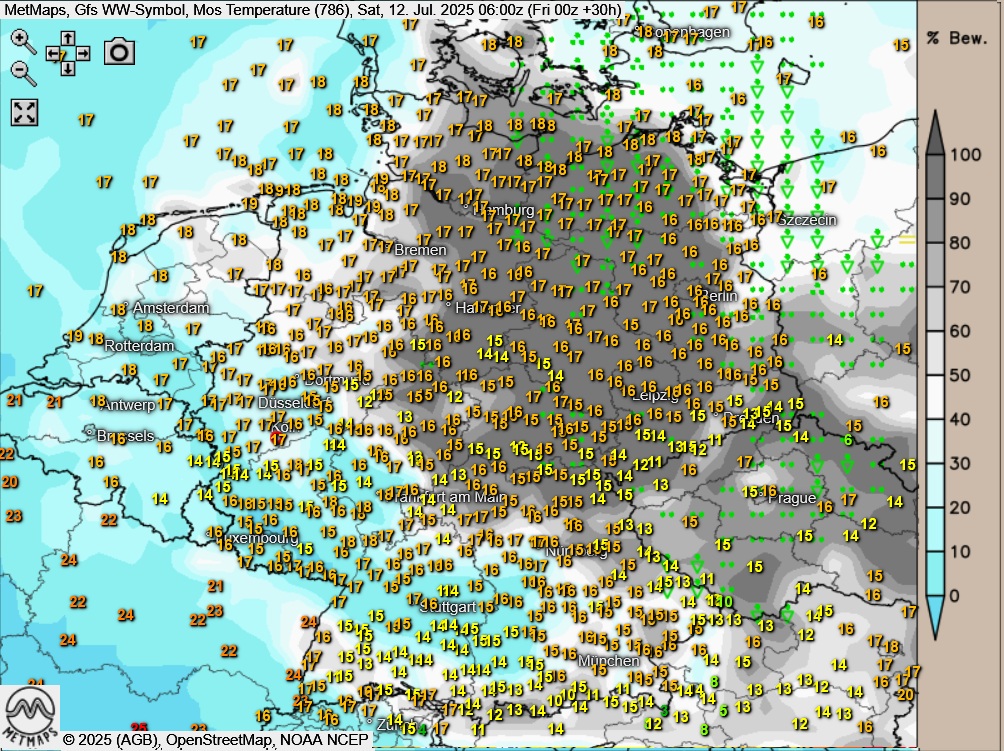Click the Szczecin city label
This screenshot has width=1004, height=751.
tap(807, 220)
